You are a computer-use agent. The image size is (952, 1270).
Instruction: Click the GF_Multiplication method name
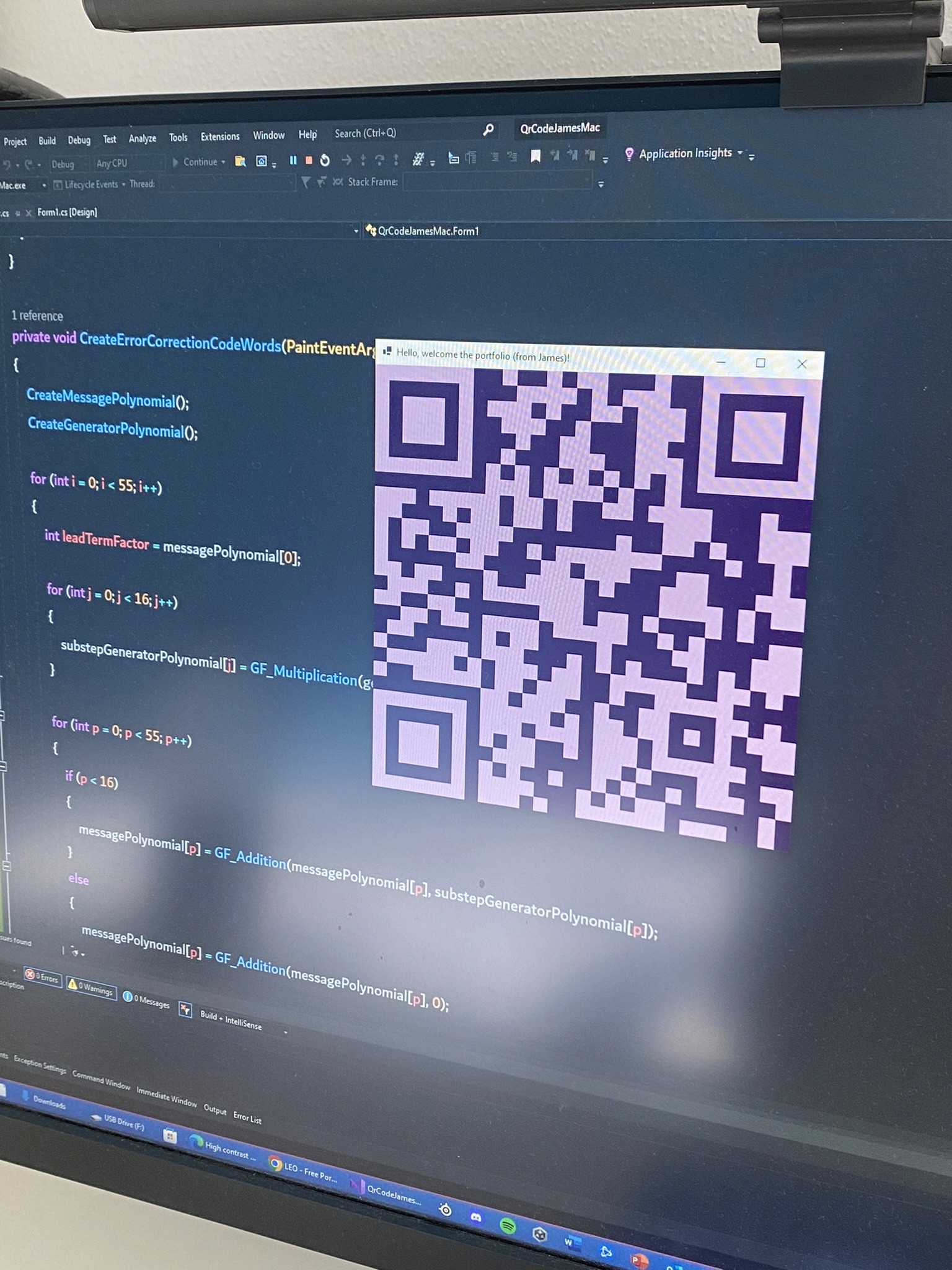click(x=304, y=675)
